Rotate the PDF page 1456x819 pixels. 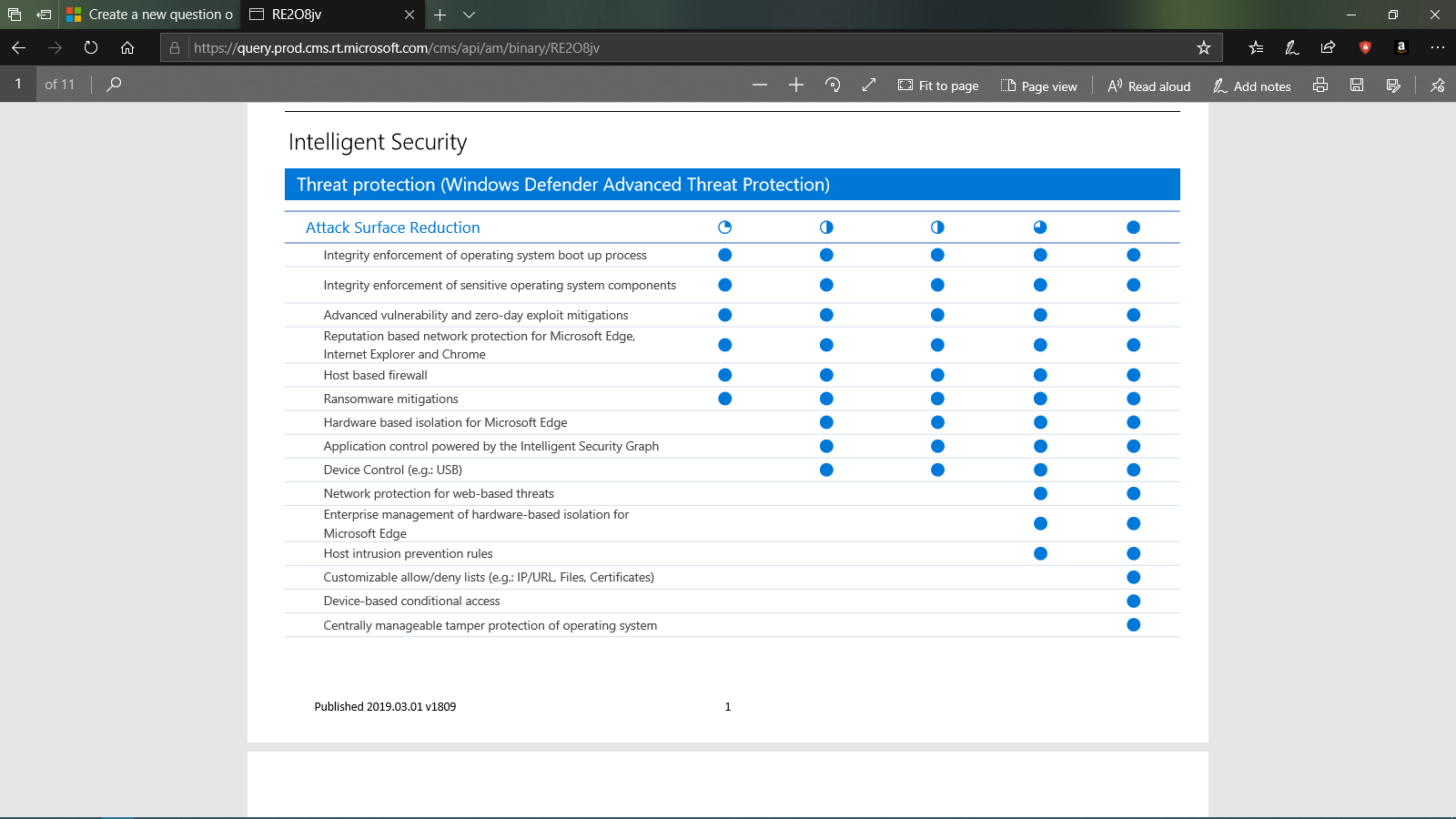(833, 85)
